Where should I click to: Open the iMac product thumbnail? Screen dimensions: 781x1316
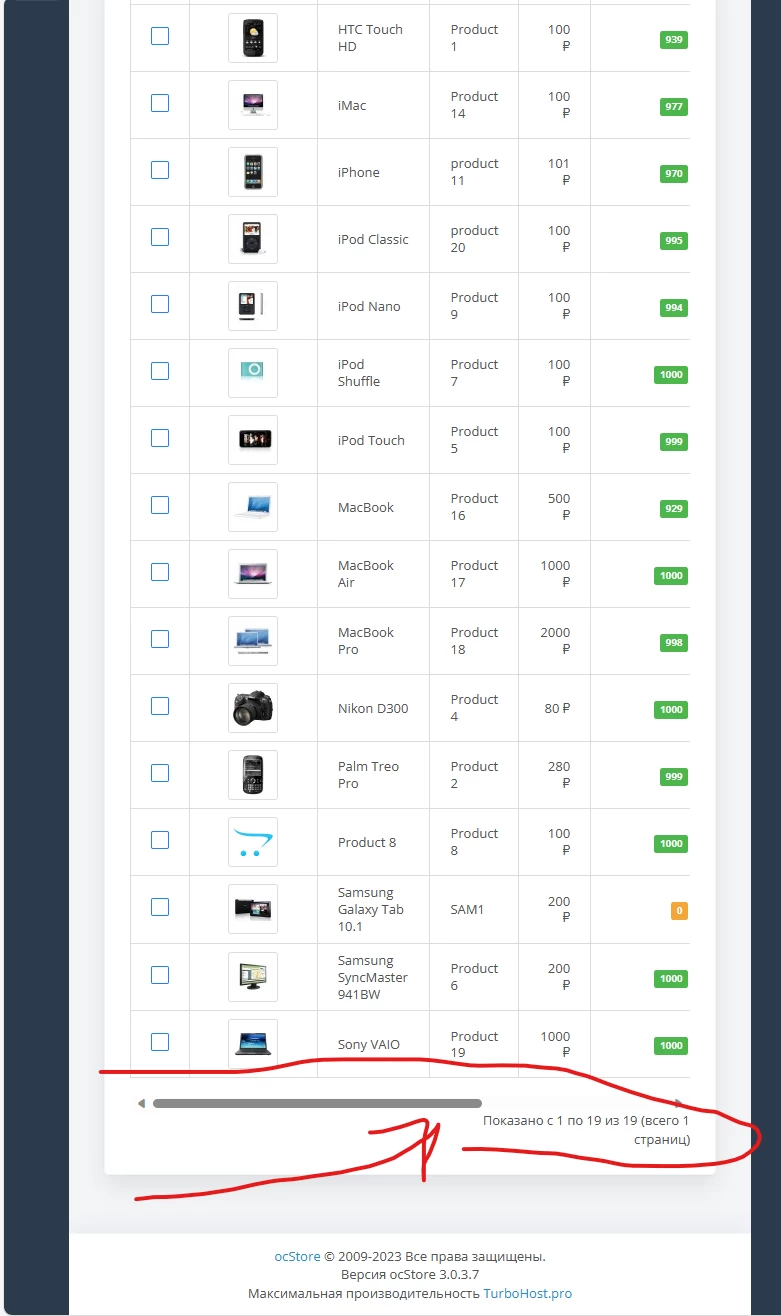[253, 105]
